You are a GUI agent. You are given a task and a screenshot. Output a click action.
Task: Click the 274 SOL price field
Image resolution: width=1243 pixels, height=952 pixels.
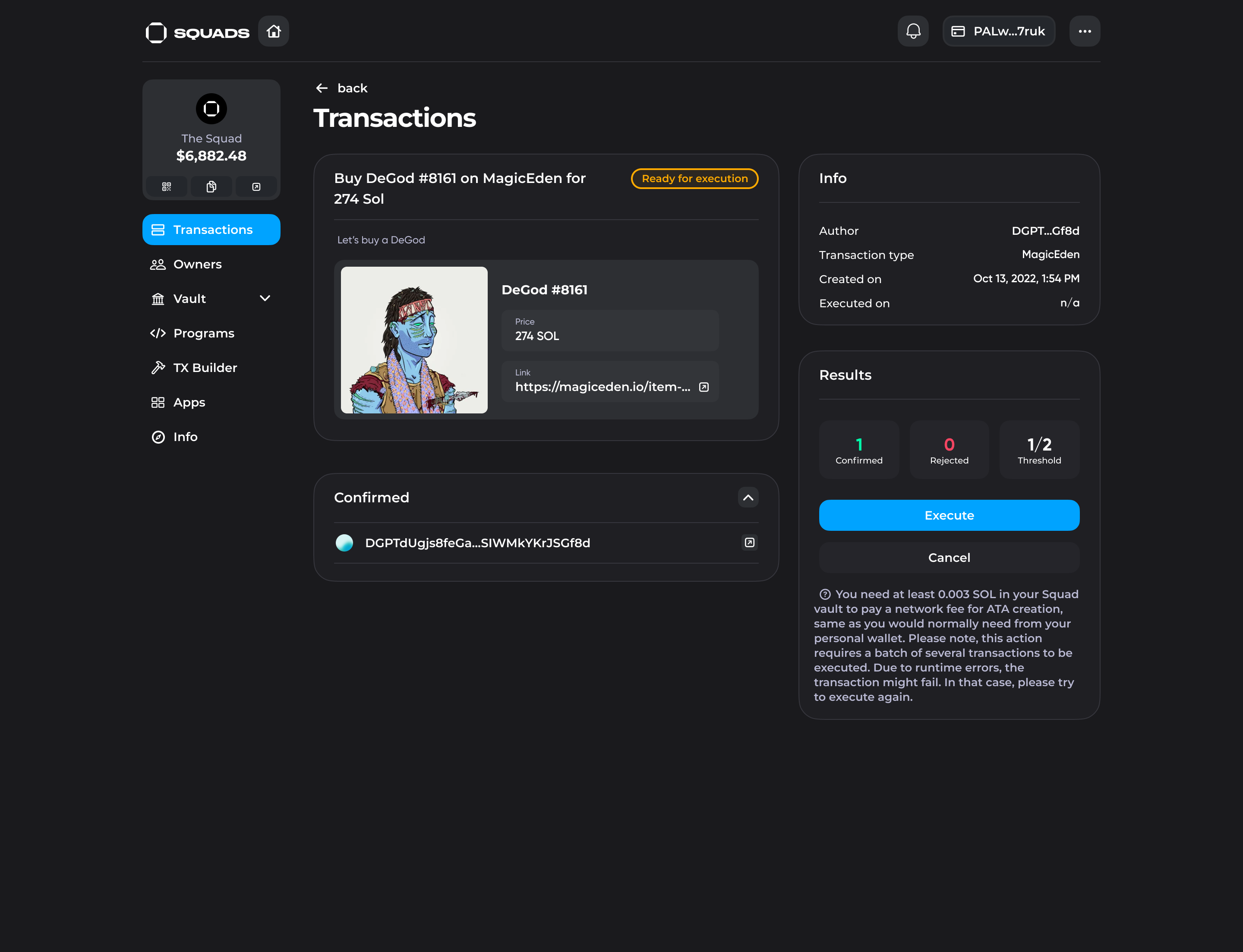point(610,331)
